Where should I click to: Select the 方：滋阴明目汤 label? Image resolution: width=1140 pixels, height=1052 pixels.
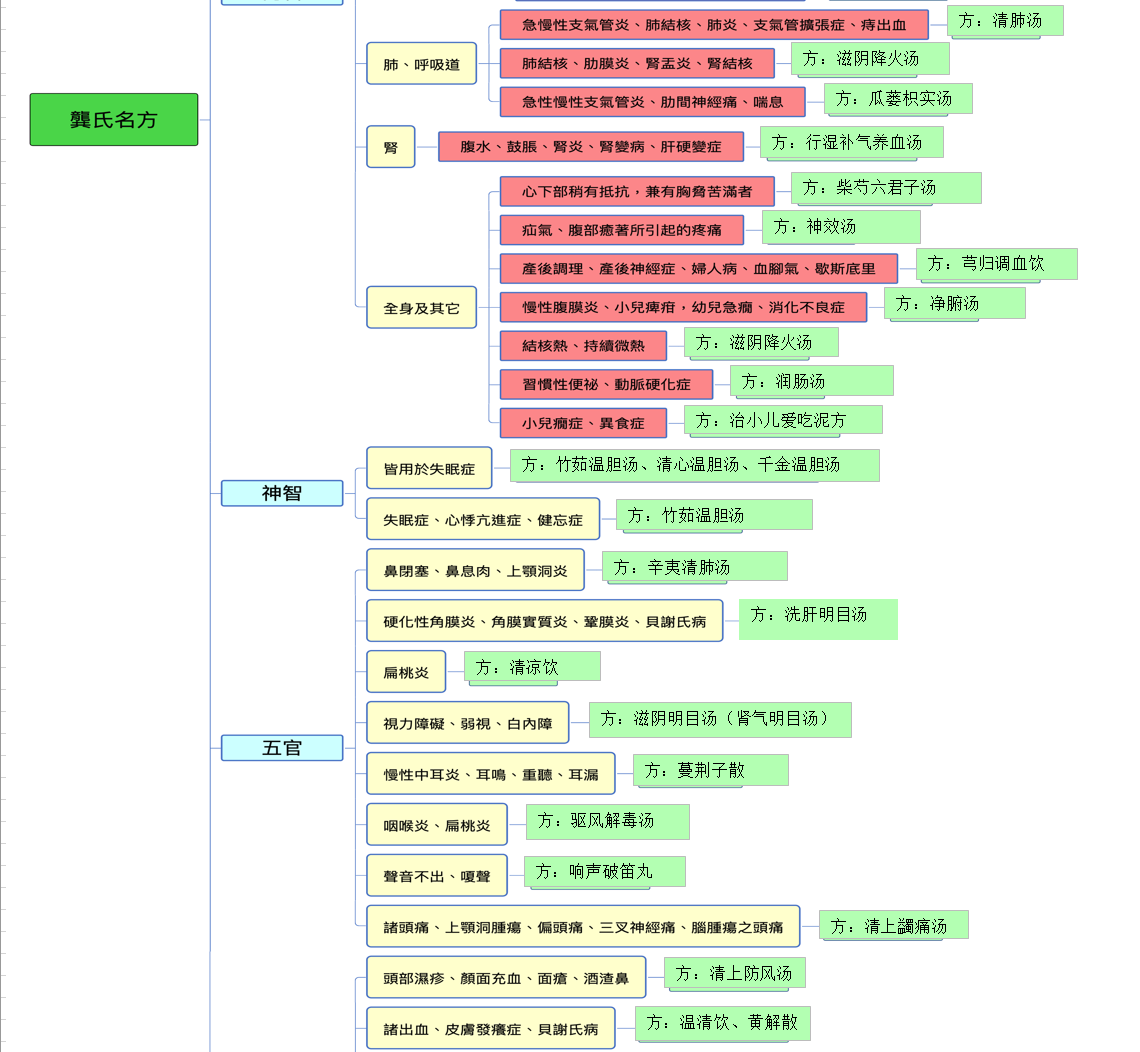tap(720, 720)
